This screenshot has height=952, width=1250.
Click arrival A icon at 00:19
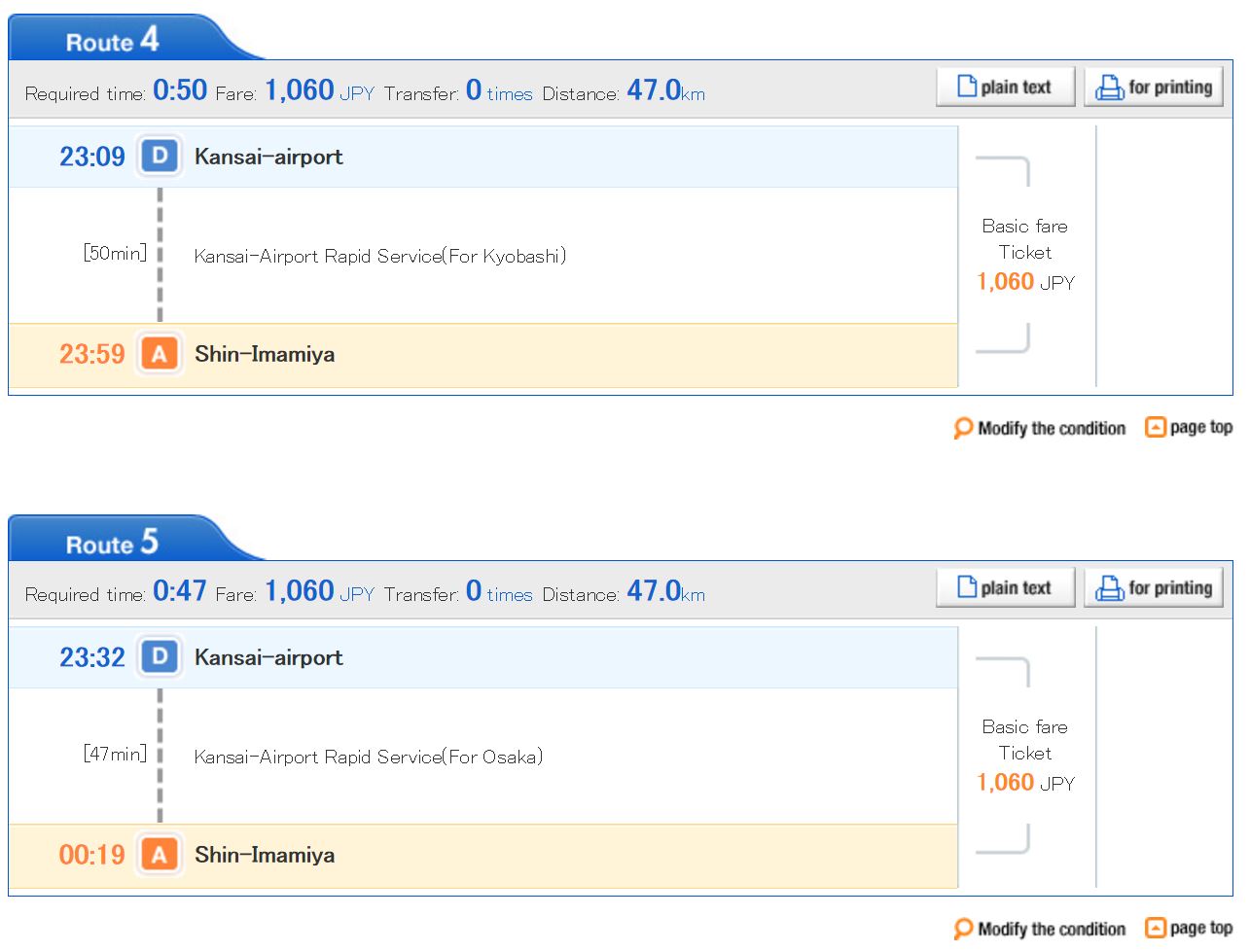coord(160,855)
